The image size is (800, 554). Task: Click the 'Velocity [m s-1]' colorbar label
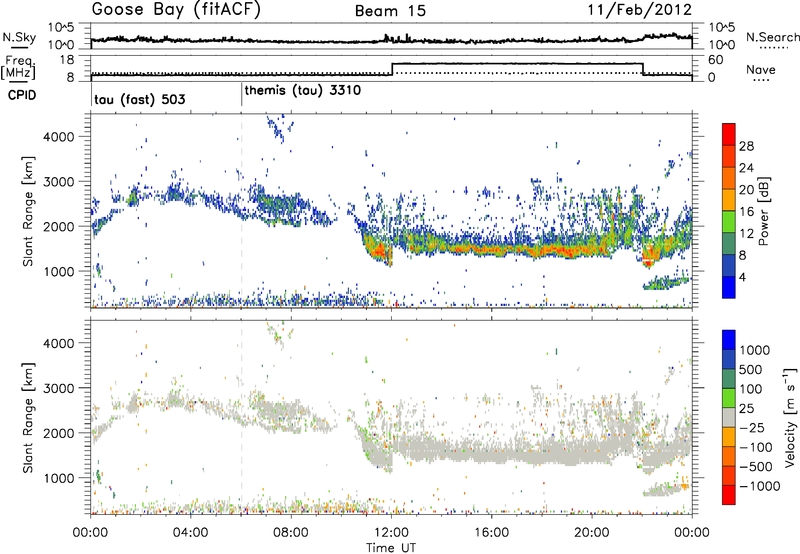click(790, 417)
